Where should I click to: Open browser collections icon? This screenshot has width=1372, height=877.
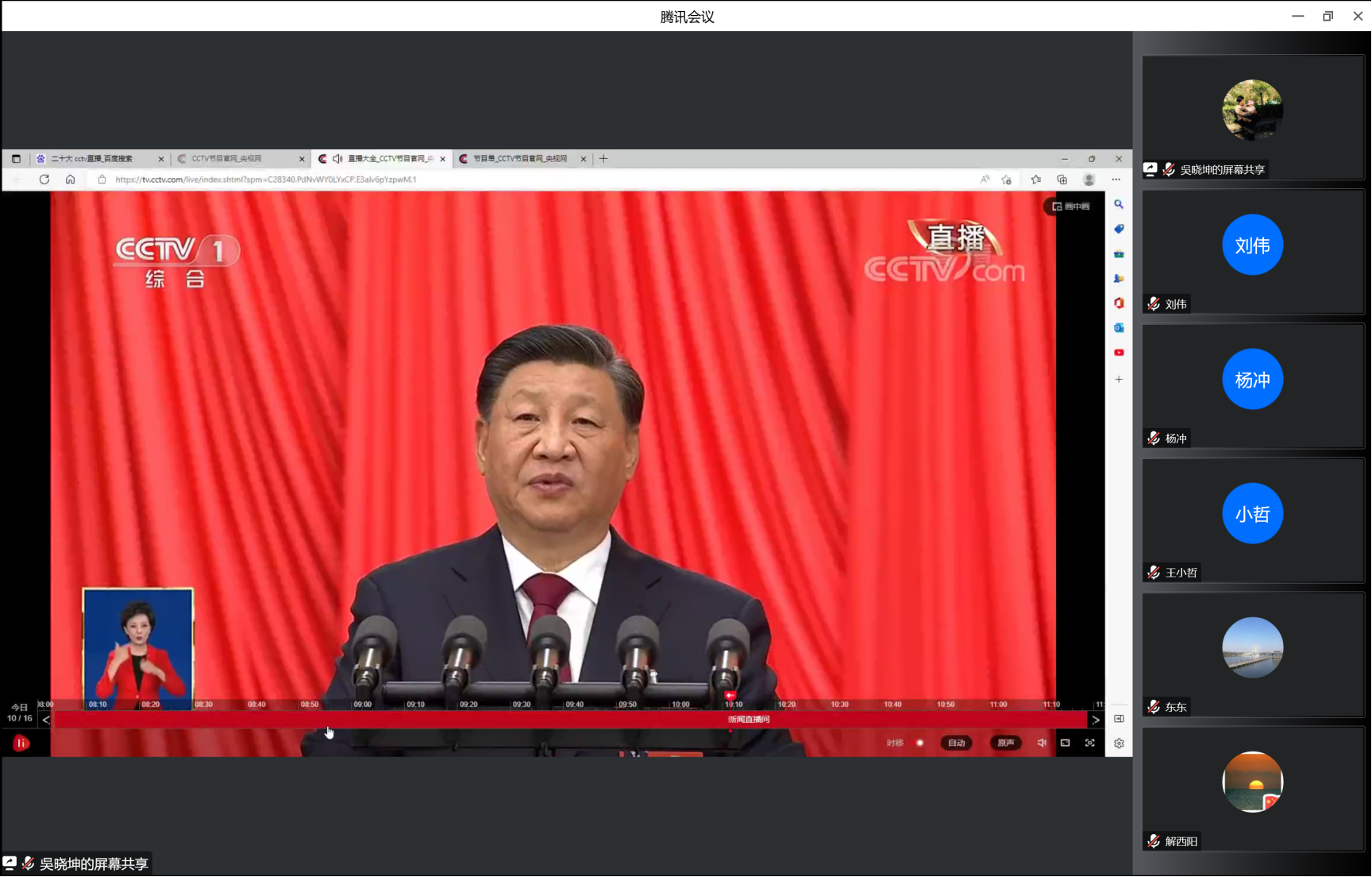[x=1062, y=180]
